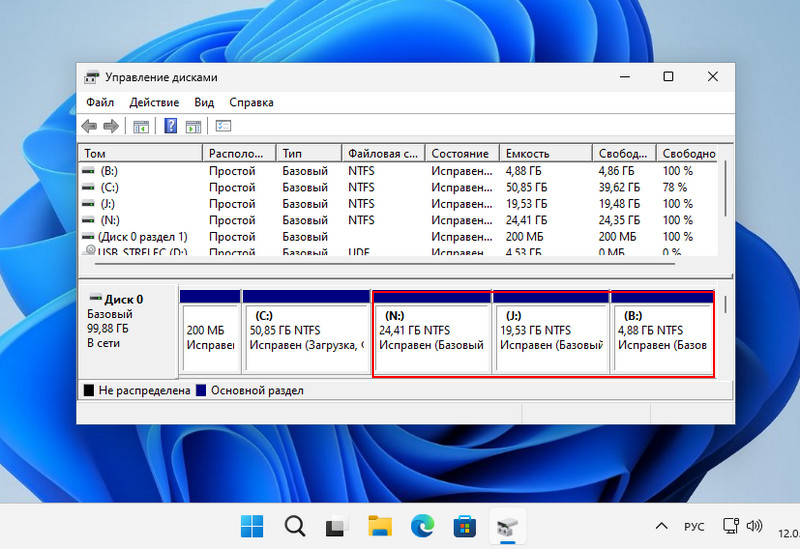Click the 24,35 ГБ free space cell
This screenshot has height=549, width=800.
click(x=619, y=220)
